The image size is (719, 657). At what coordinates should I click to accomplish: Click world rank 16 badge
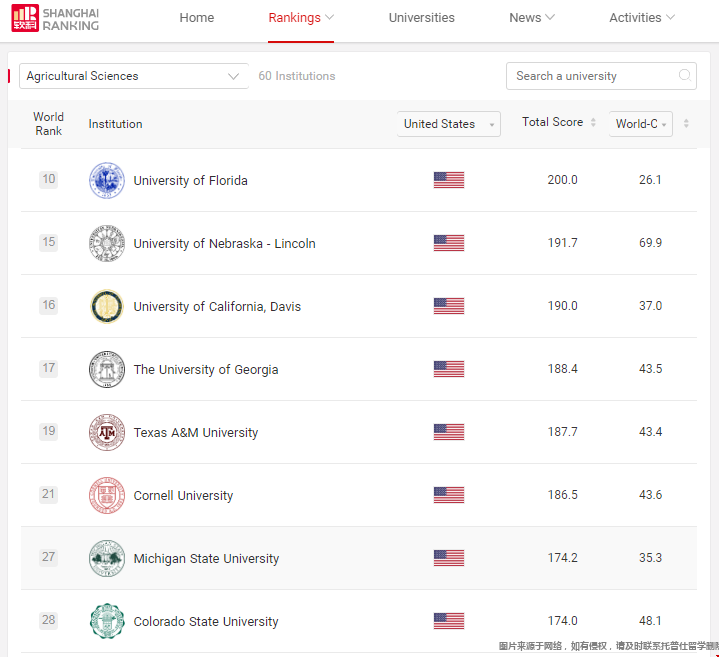(x=49, y=305)
